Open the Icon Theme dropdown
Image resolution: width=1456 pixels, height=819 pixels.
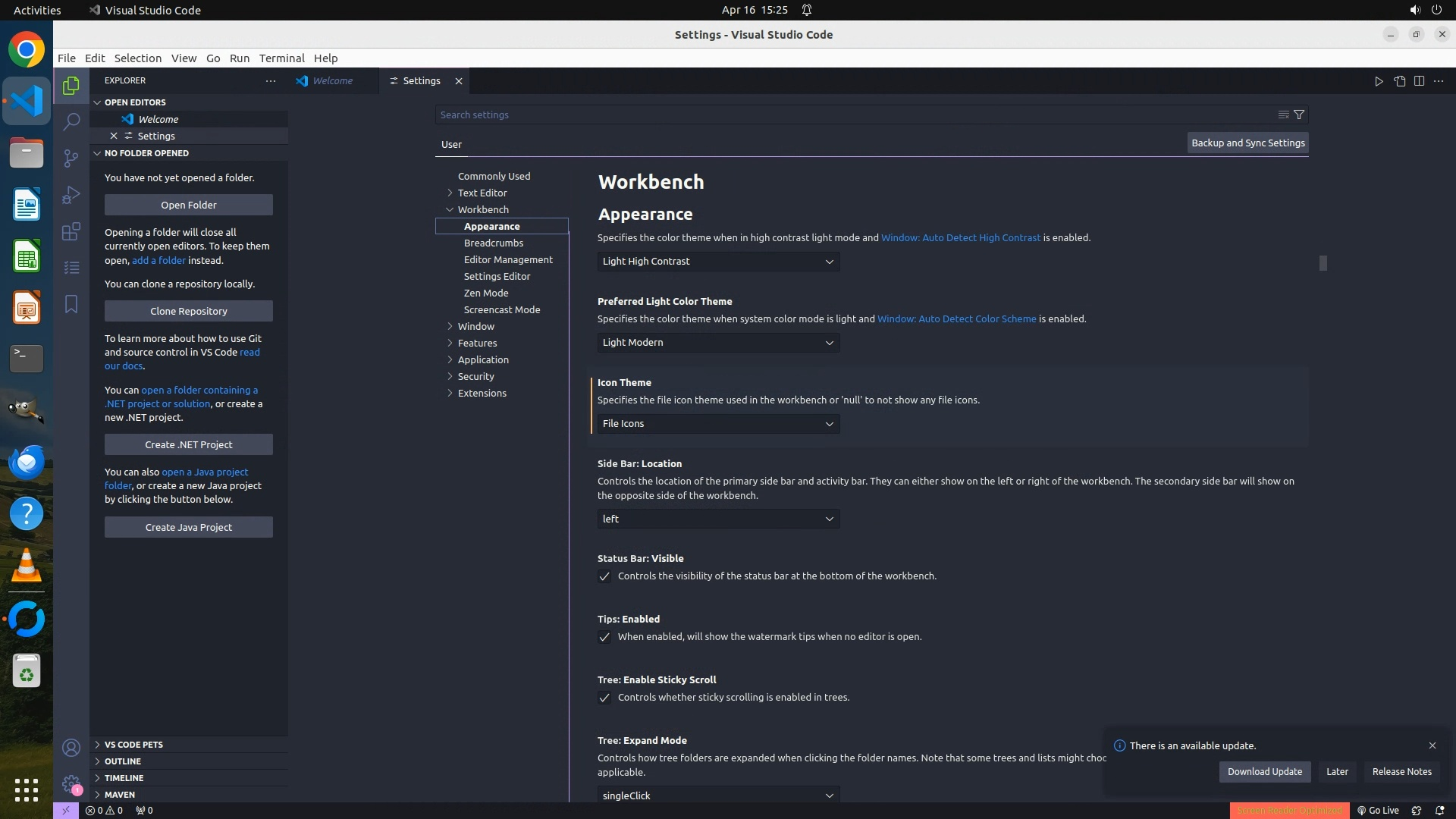(x=717, y=424)
